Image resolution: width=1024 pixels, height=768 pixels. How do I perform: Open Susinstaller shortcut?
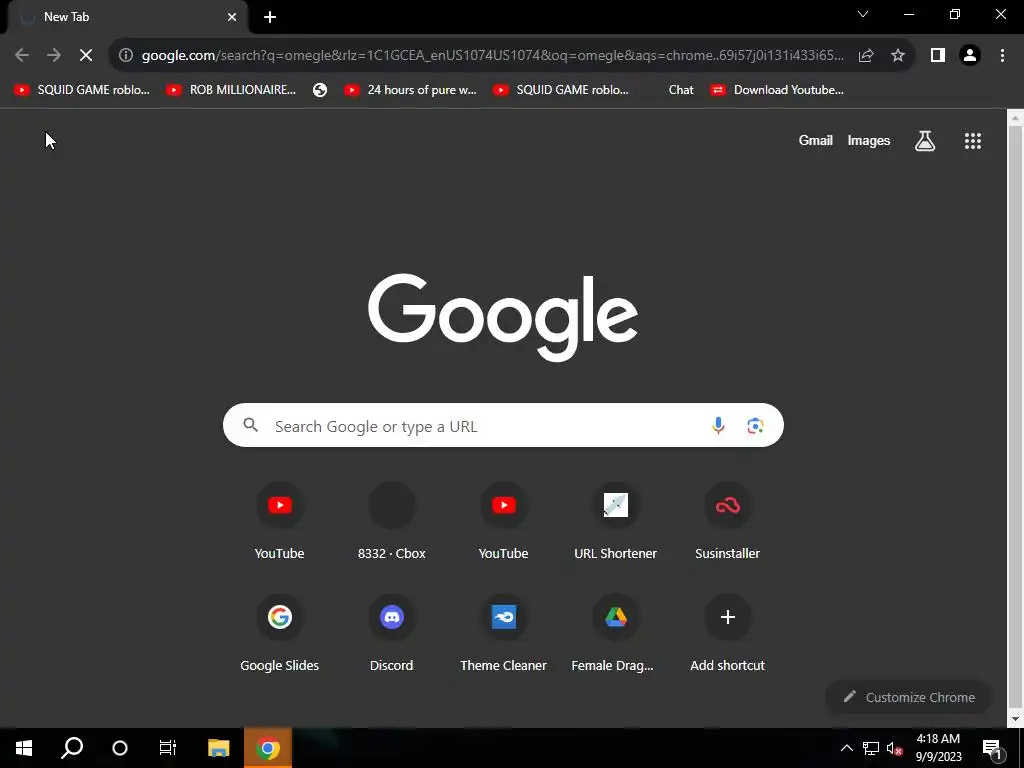(x=728, y=521)
